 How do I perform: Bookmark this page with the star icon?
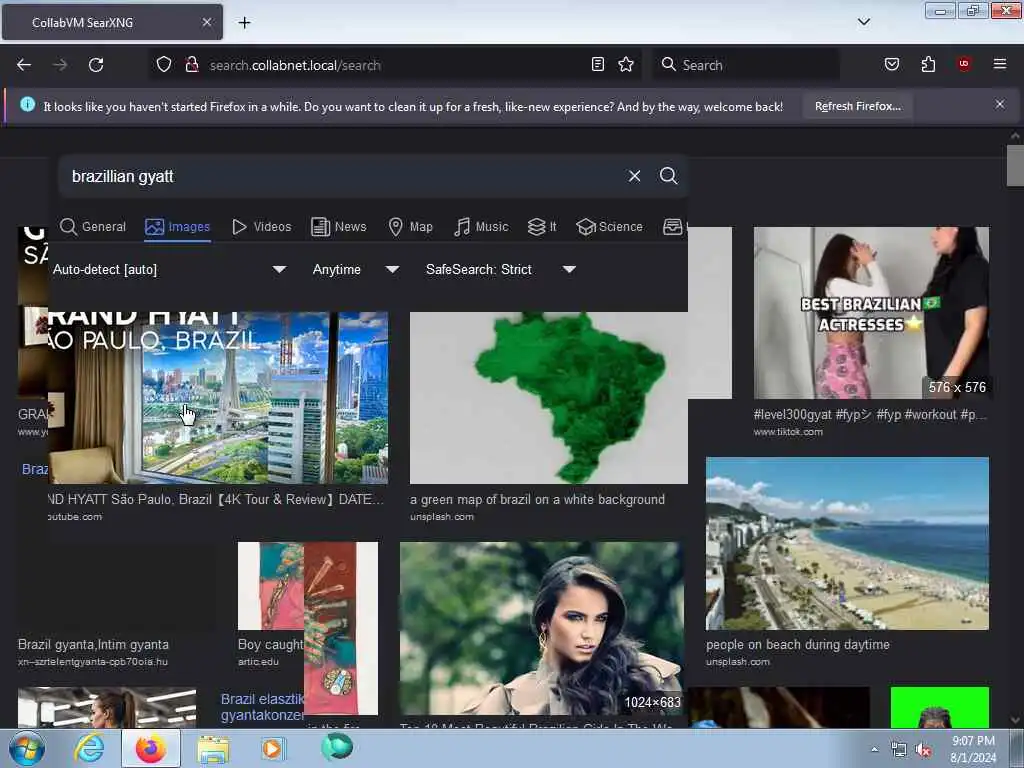(626, 64)
